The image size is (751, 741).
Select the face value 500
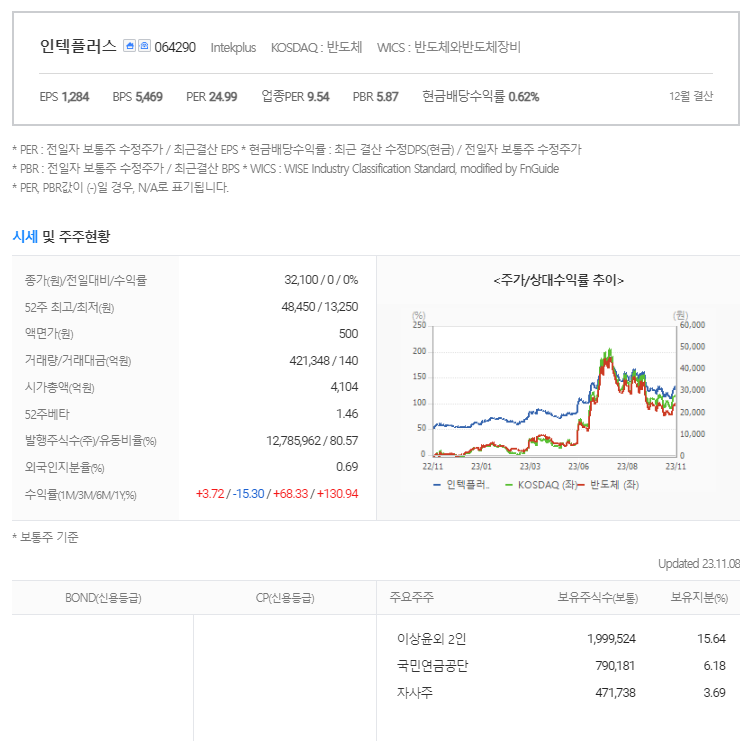348,333
